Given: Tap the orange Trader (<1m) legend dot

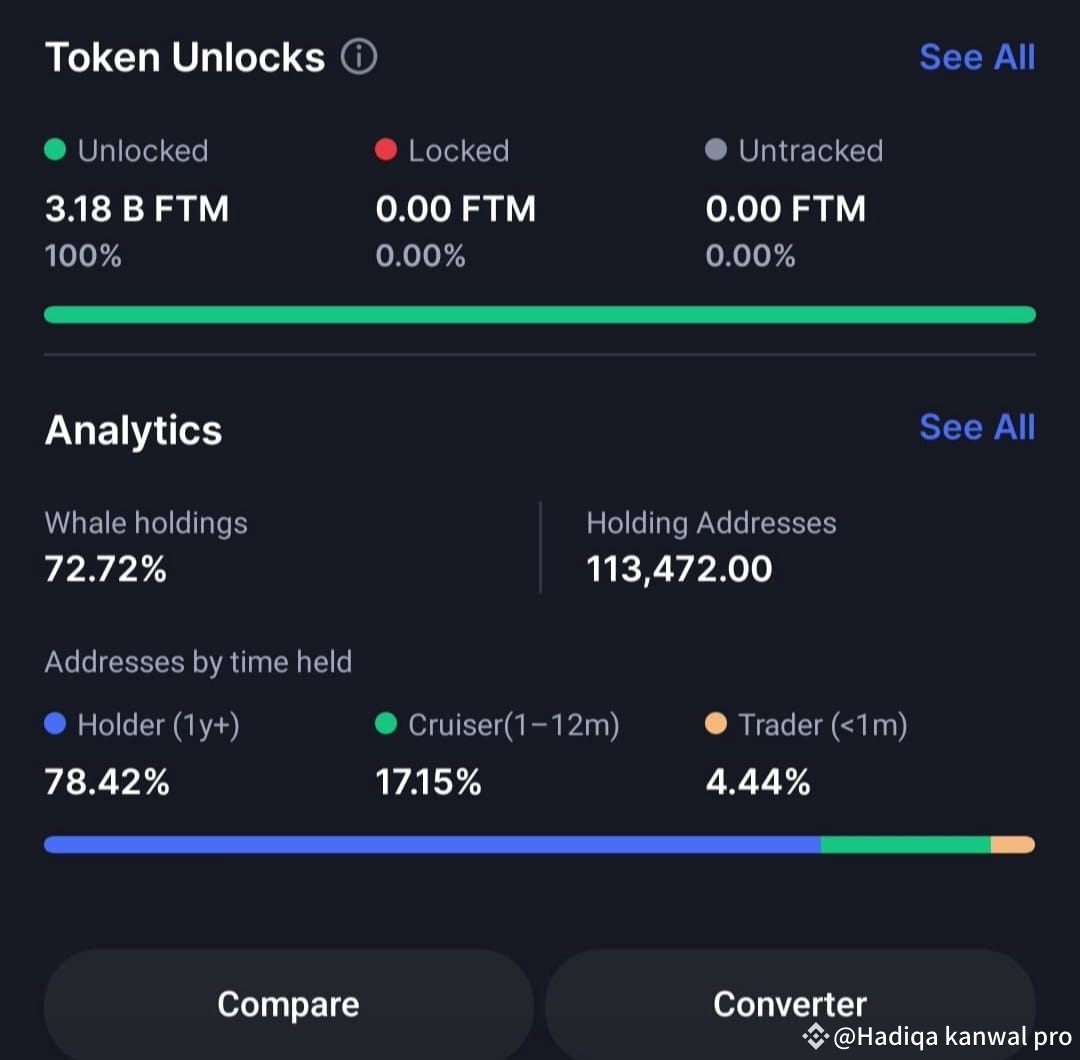Looking at the screenshot, I should click(x=716, y=724).
